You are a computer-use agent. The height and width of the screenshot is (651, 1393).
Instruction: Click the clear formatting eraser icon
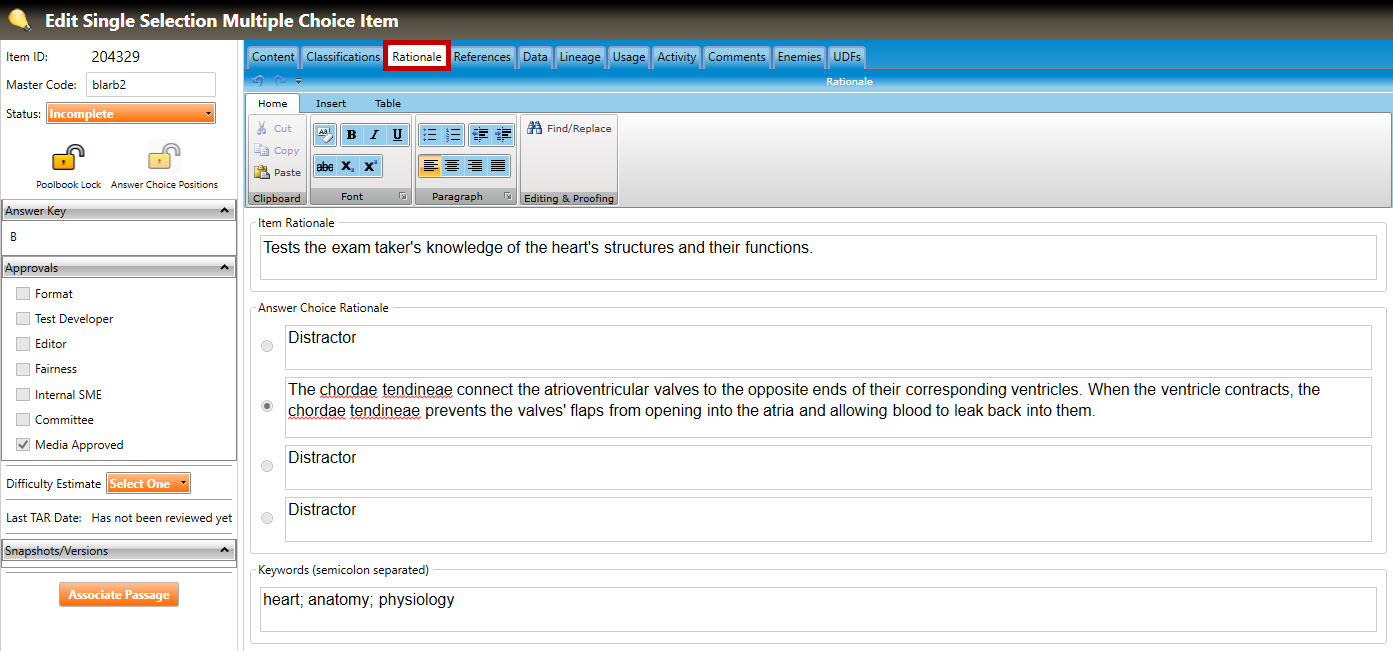[325, 135]
